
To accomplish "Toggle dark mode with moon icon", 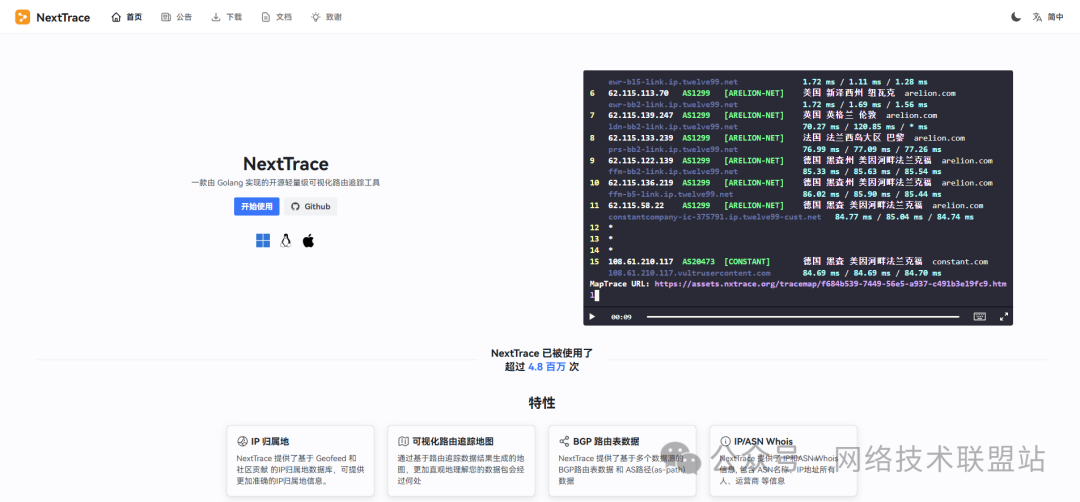I will coord(1016,17).
